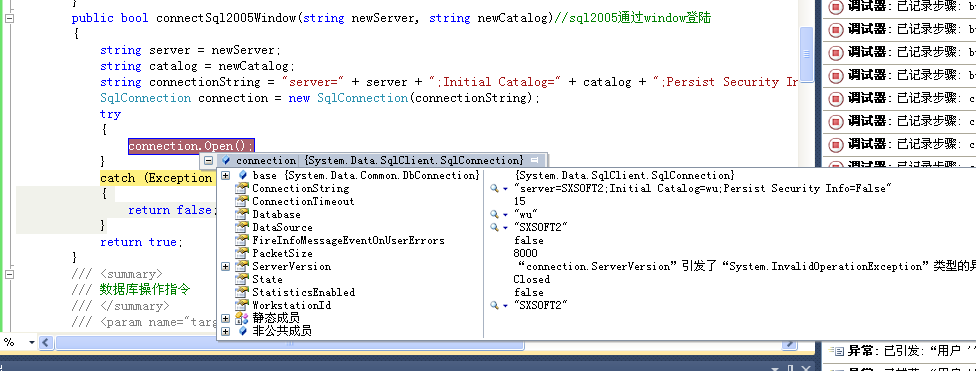Collapse the connection DataTip with minus box
The image size is (976, 371).
click(x=209, y=160)
